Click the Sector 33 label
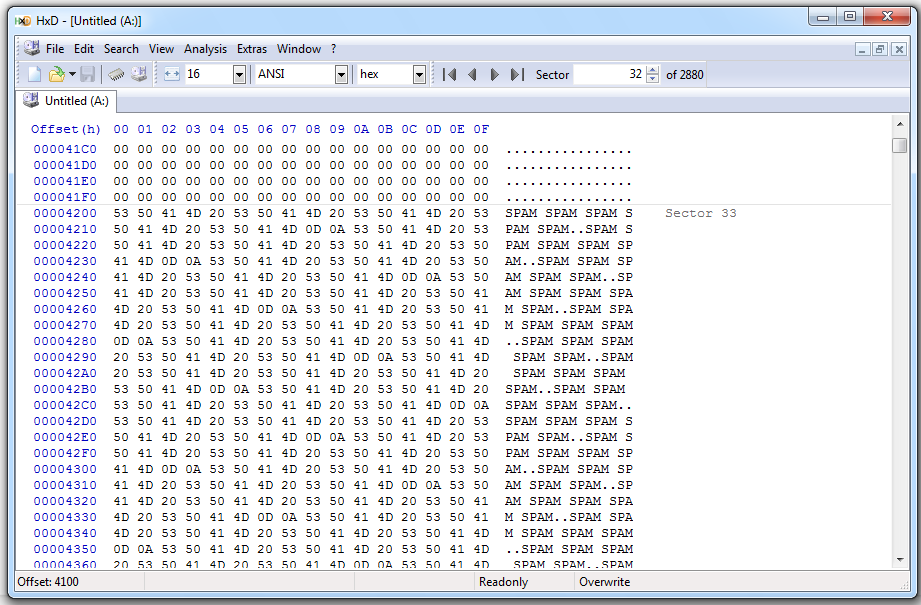The width and height of the screenshot is (921, 605). [x=700, y=213]
